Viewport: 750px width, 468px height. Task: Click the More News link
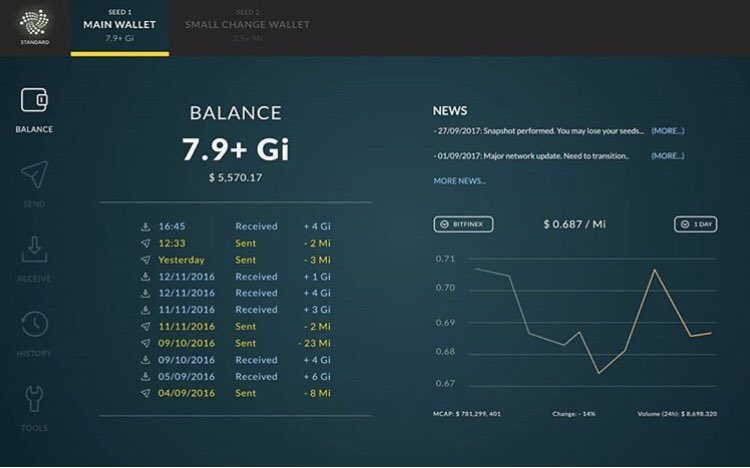tap(460, 181)
